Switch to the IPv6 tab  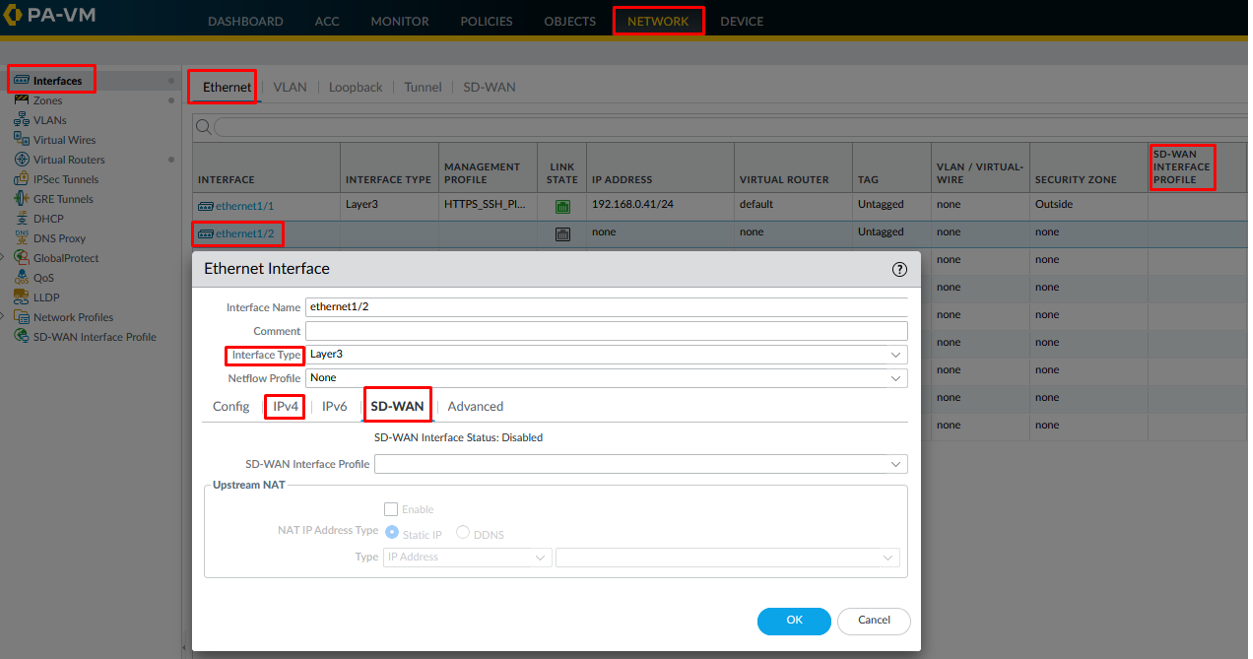tap(334, 407)
